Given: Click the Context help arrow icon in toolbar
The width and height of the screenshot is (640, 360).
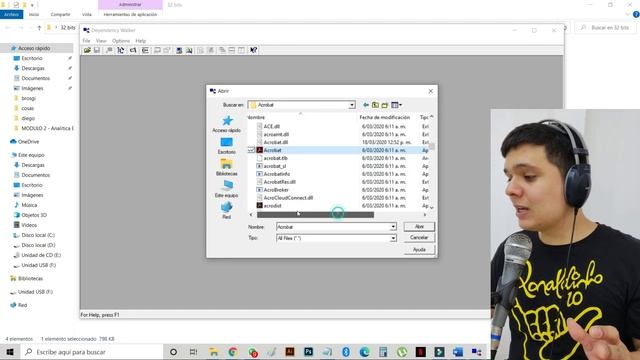Looking at the screenshot, I should 253,50.
